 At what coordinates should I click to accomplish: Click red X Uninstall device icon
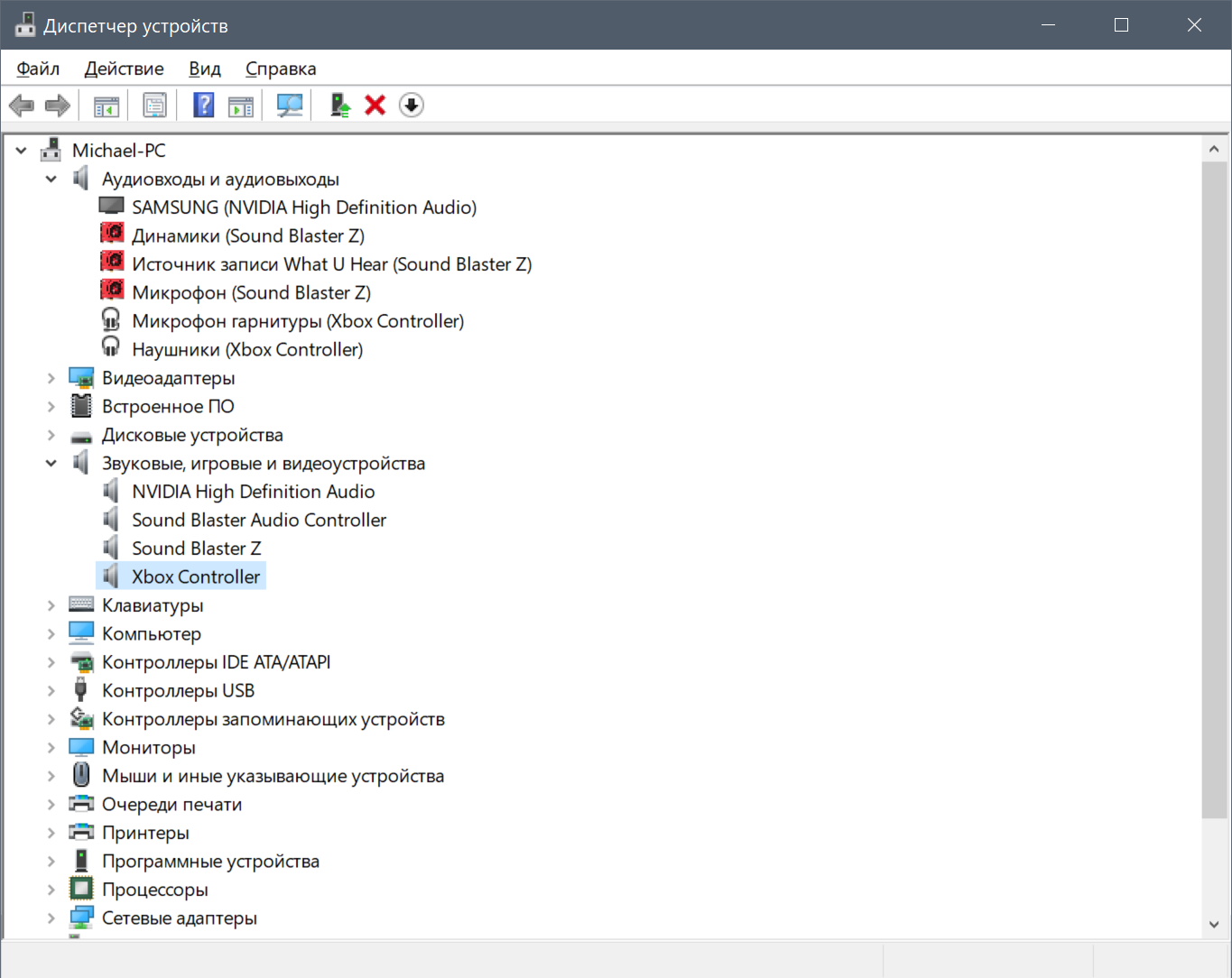click(x=375, y=106)
